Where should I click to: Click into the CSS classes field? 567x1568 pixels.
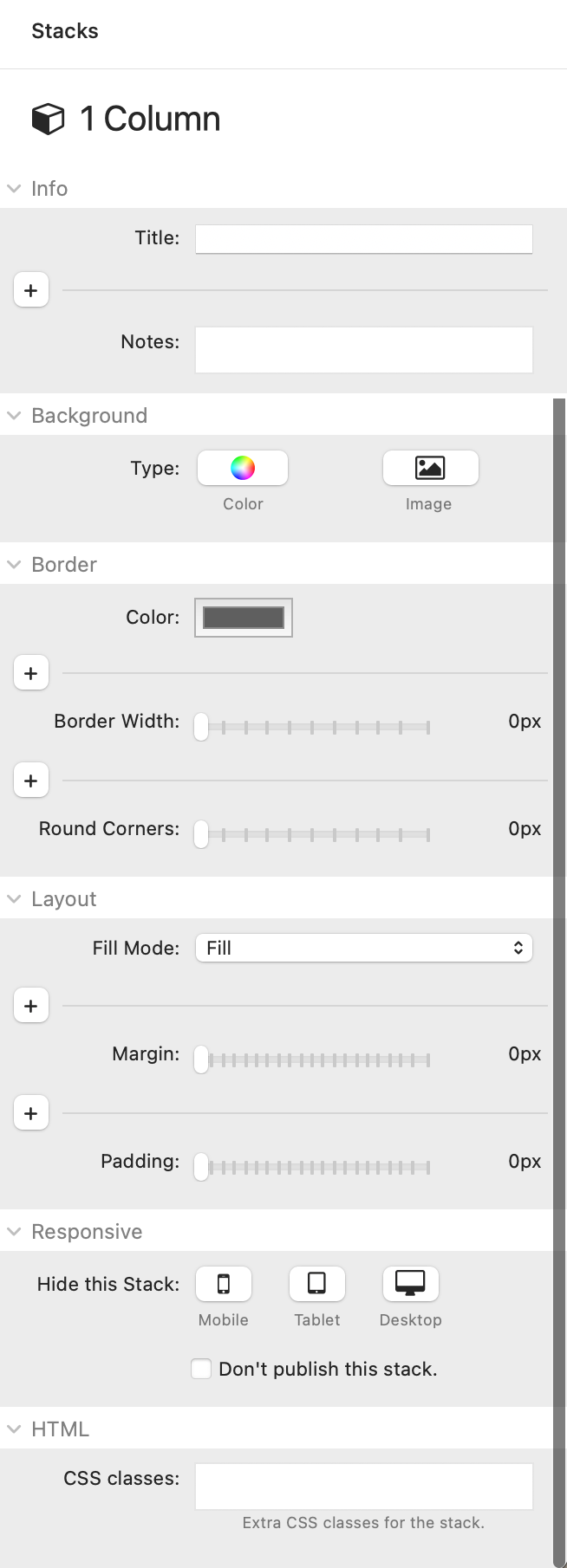click(364, 1487)
